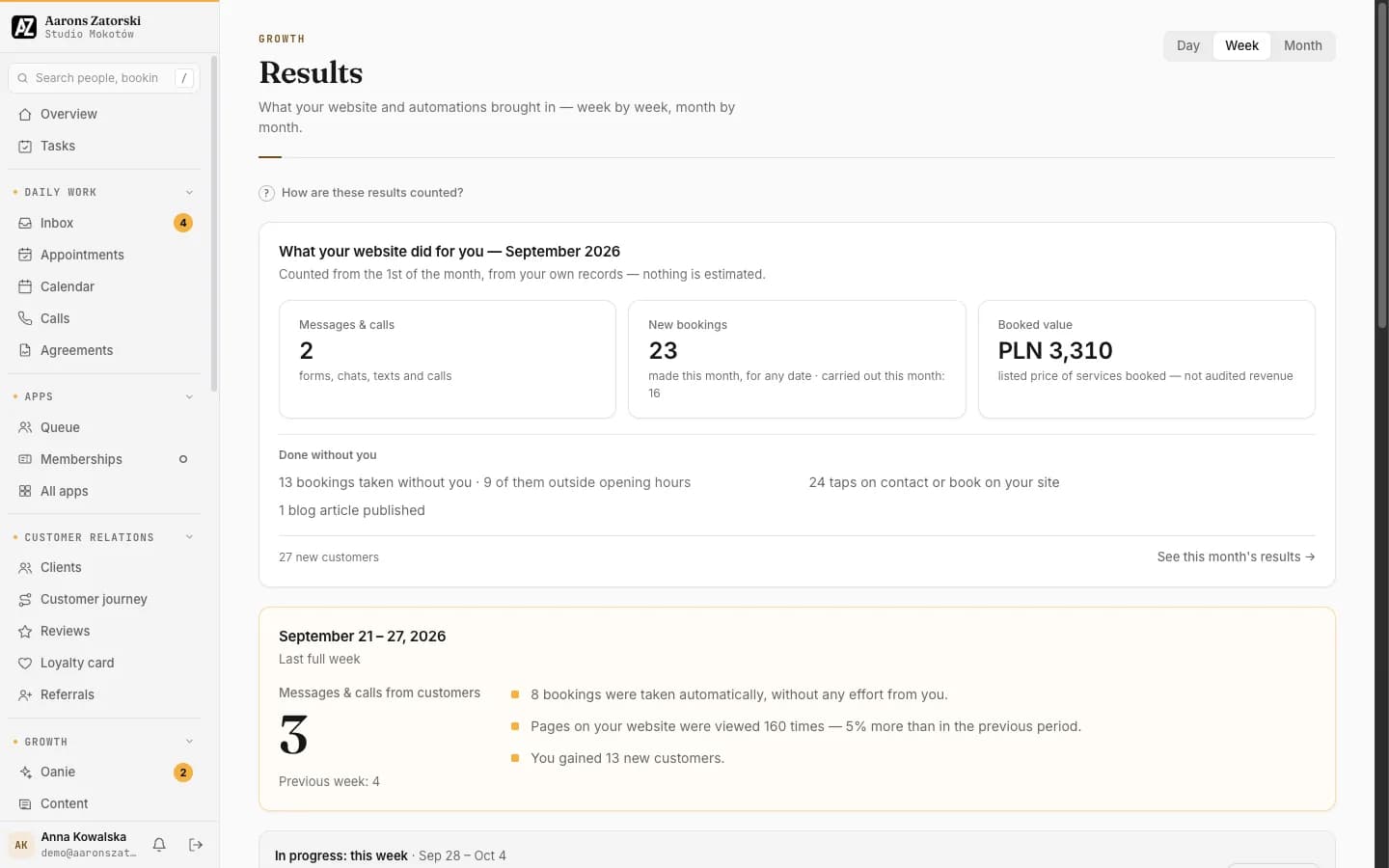Click the Tasks checklist icon

25,146
